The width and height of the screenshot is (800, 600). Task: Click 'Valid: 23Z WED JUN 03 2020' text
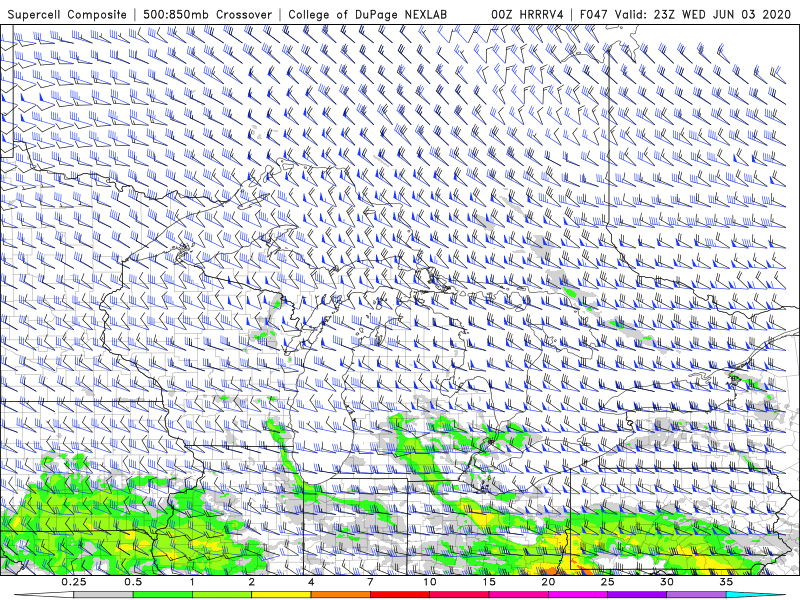point(704,15)
